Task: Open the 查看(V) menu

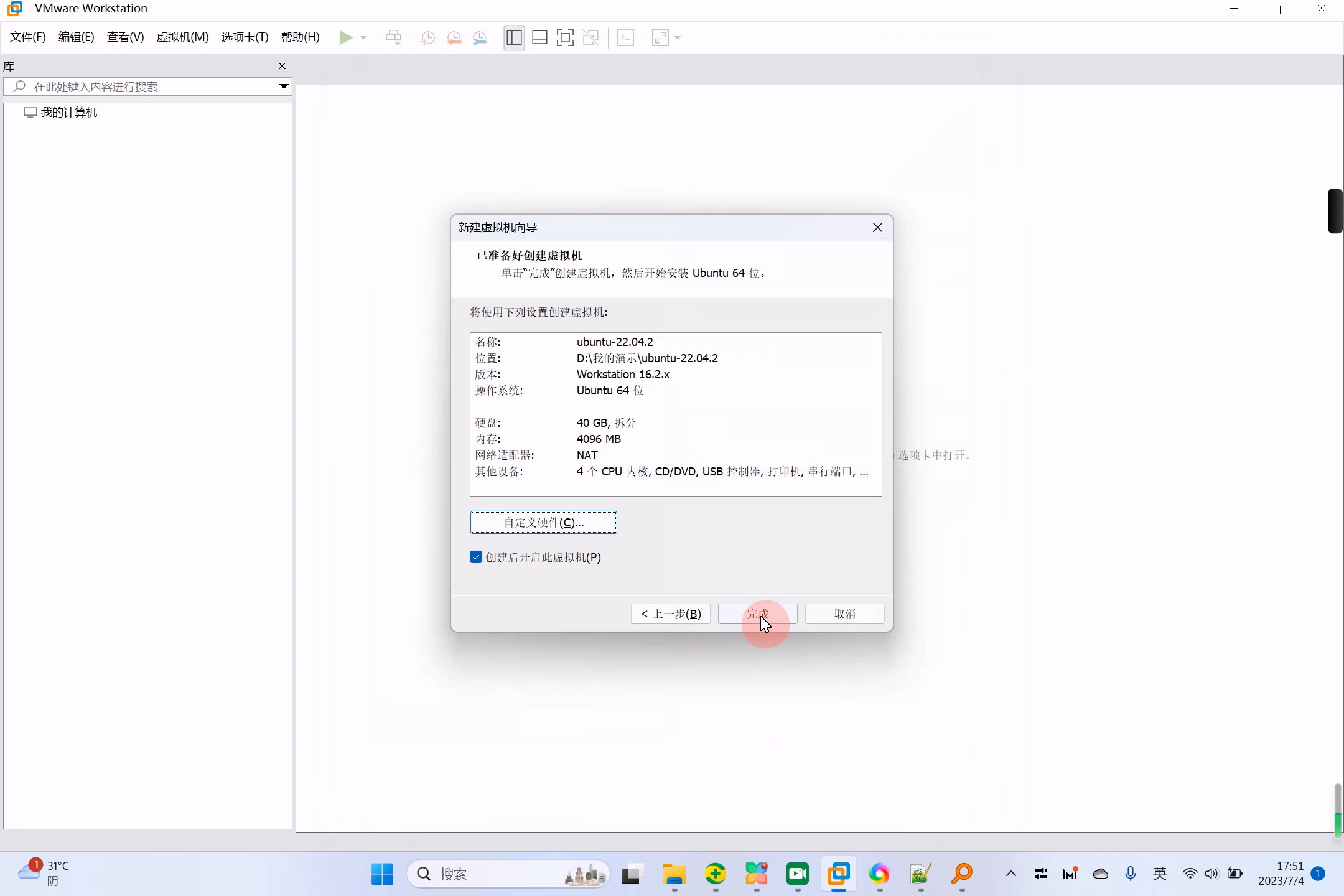Action: point(125,37)
